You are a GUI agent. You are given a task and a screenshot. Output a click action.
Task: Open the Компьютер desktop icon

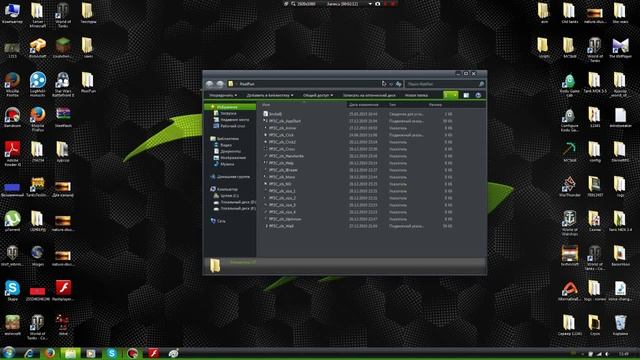pyautogui.click(x=12, y=13)
